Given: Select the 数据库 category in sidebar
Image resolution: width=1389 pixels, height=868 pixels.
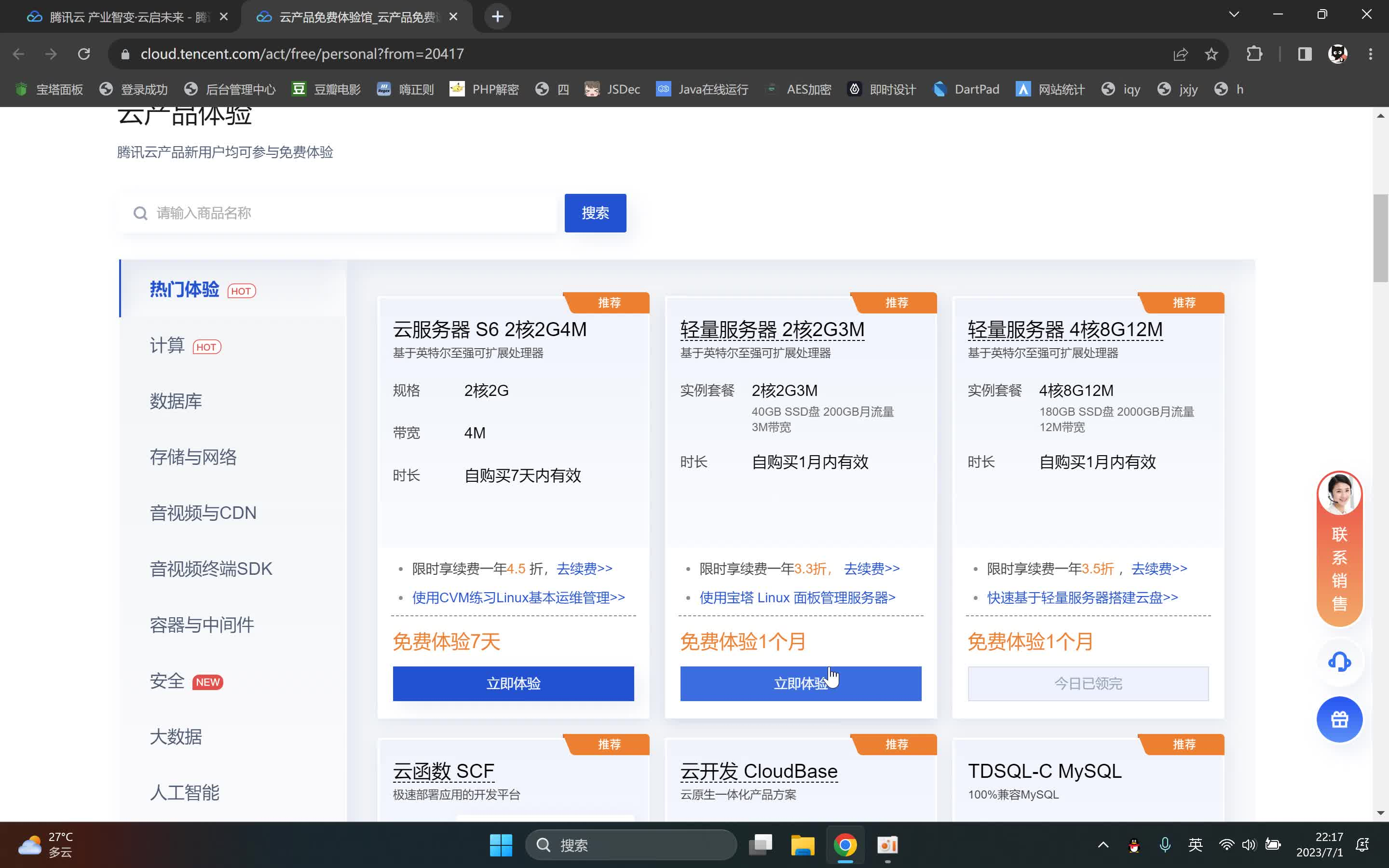Looking at the screenshot, I should tap(176, 401).
